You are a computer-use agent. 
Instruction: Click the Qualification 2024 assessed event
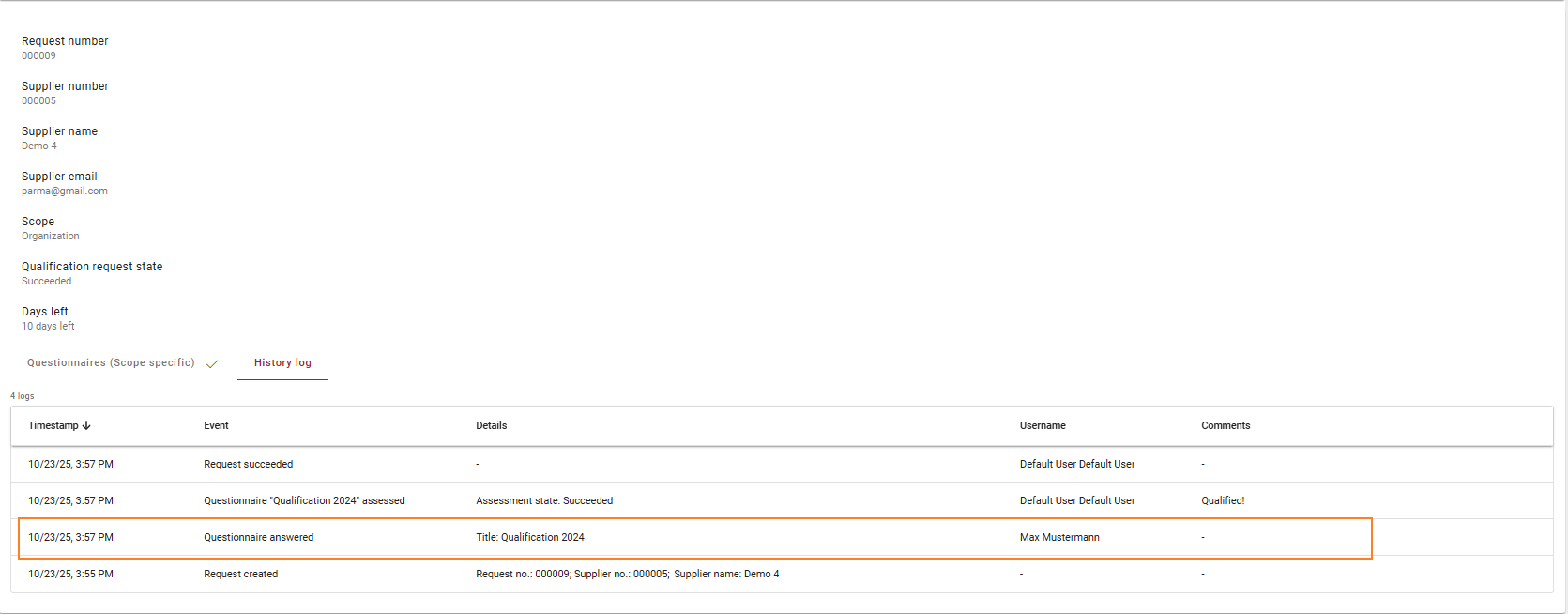(304, 501)
